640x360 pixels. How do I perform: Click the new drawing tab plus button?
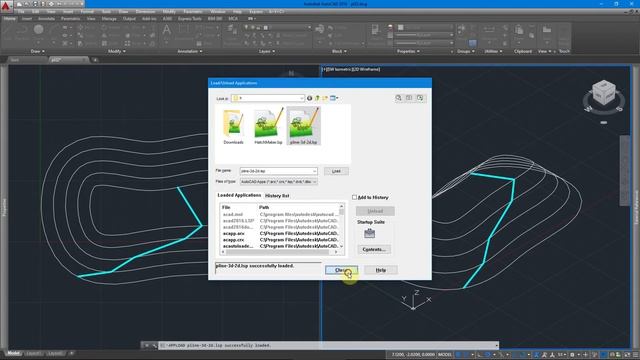pyautogui.click(x=95, y=60)
